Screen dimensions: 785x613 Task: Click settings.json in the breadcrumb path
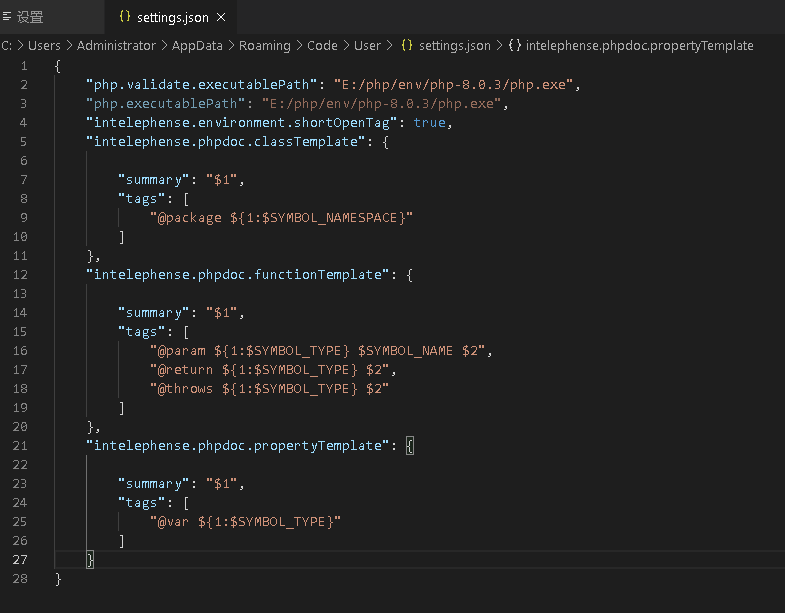coord(454,46)
